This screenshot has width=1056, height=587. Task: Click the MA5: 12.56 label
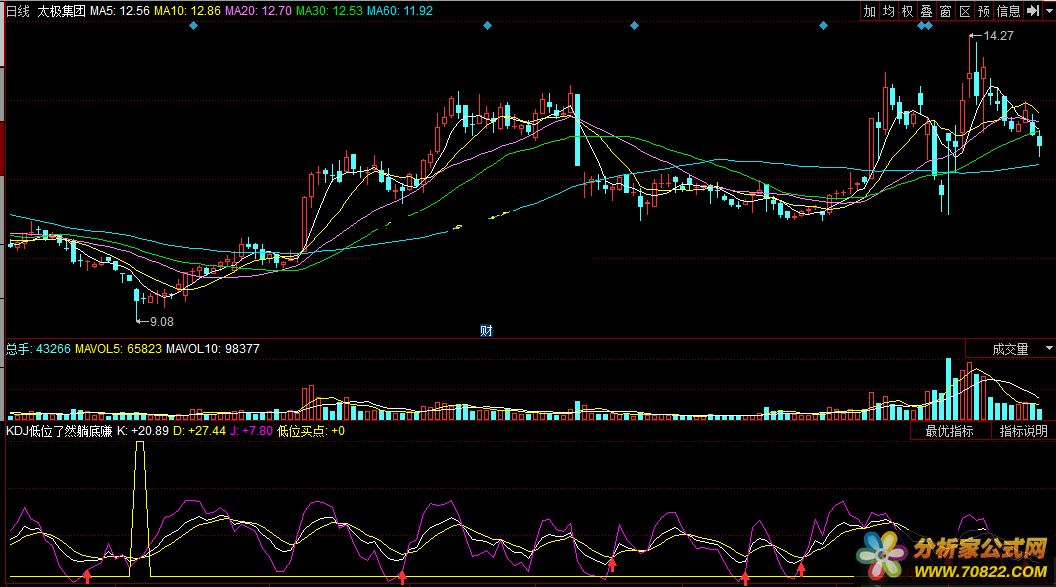pyautogui.click(x=120, y=11)
